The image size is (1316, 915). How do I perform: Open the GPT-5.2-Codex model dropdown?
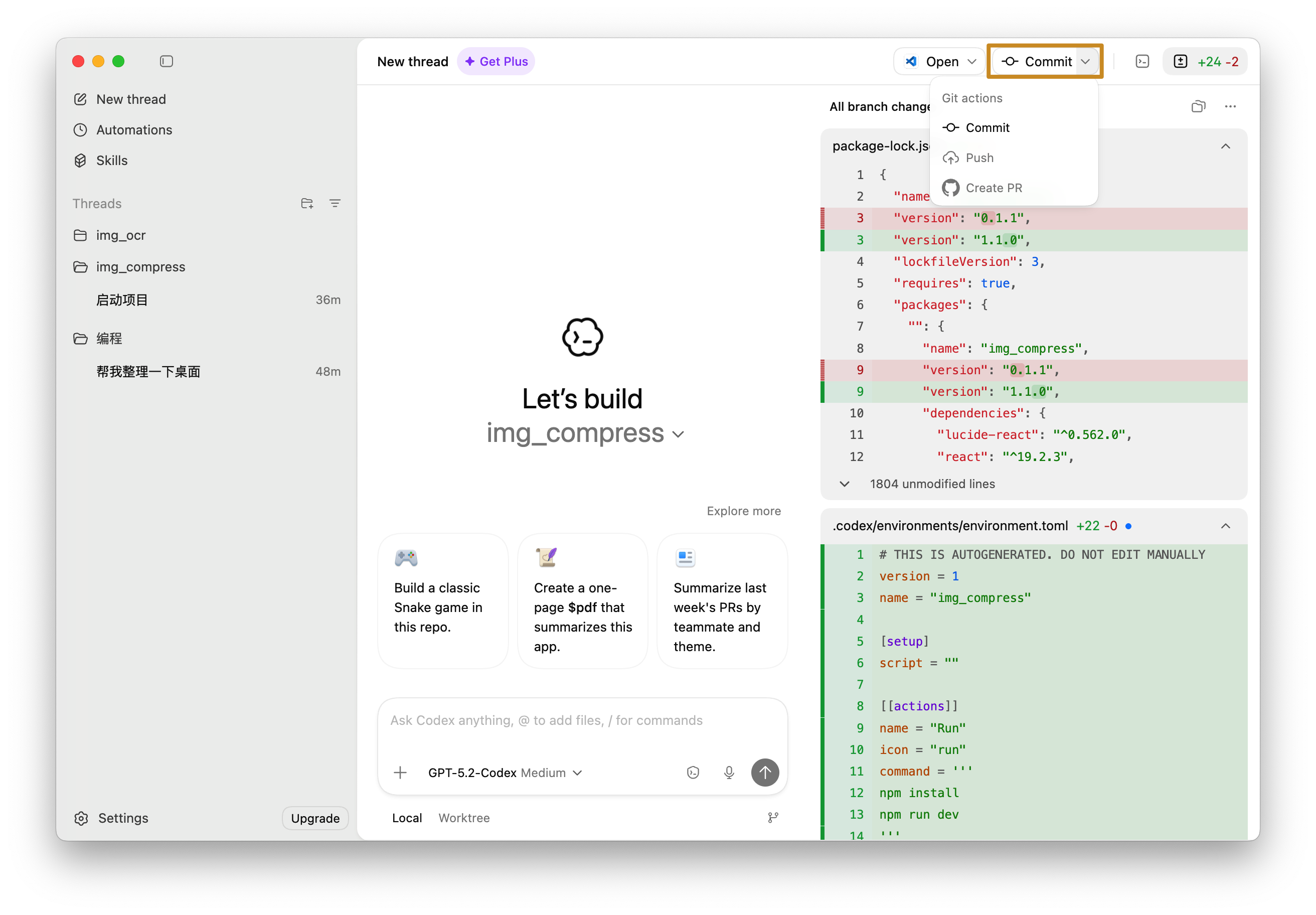click(505, 772)
